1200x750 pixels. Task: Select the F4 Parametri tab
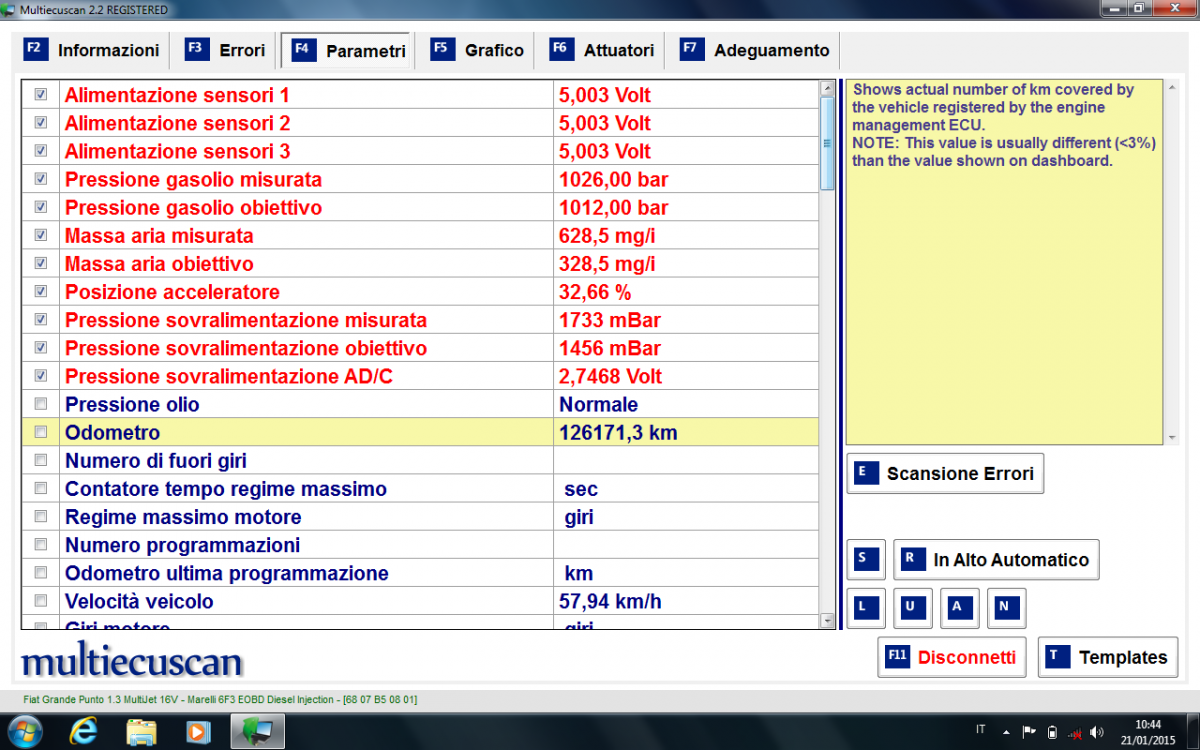pyautogui.click(x=349, y=50)
